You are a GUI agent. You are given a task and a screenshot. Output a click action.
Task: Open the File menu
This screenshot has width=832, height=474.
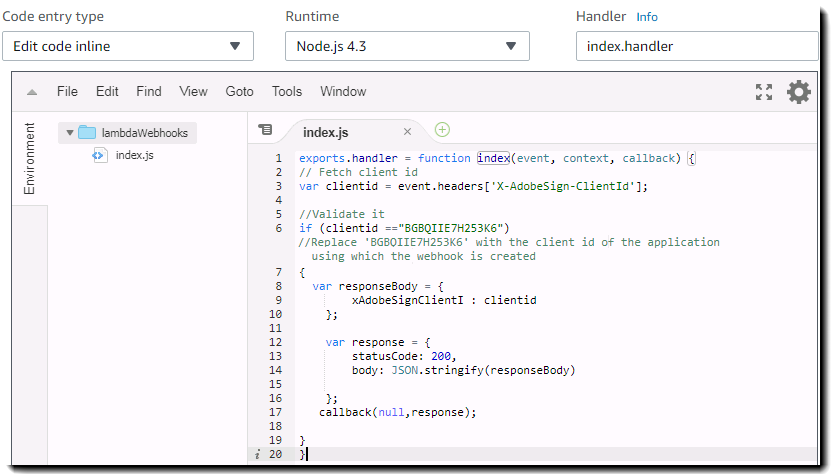click(67, 91)
